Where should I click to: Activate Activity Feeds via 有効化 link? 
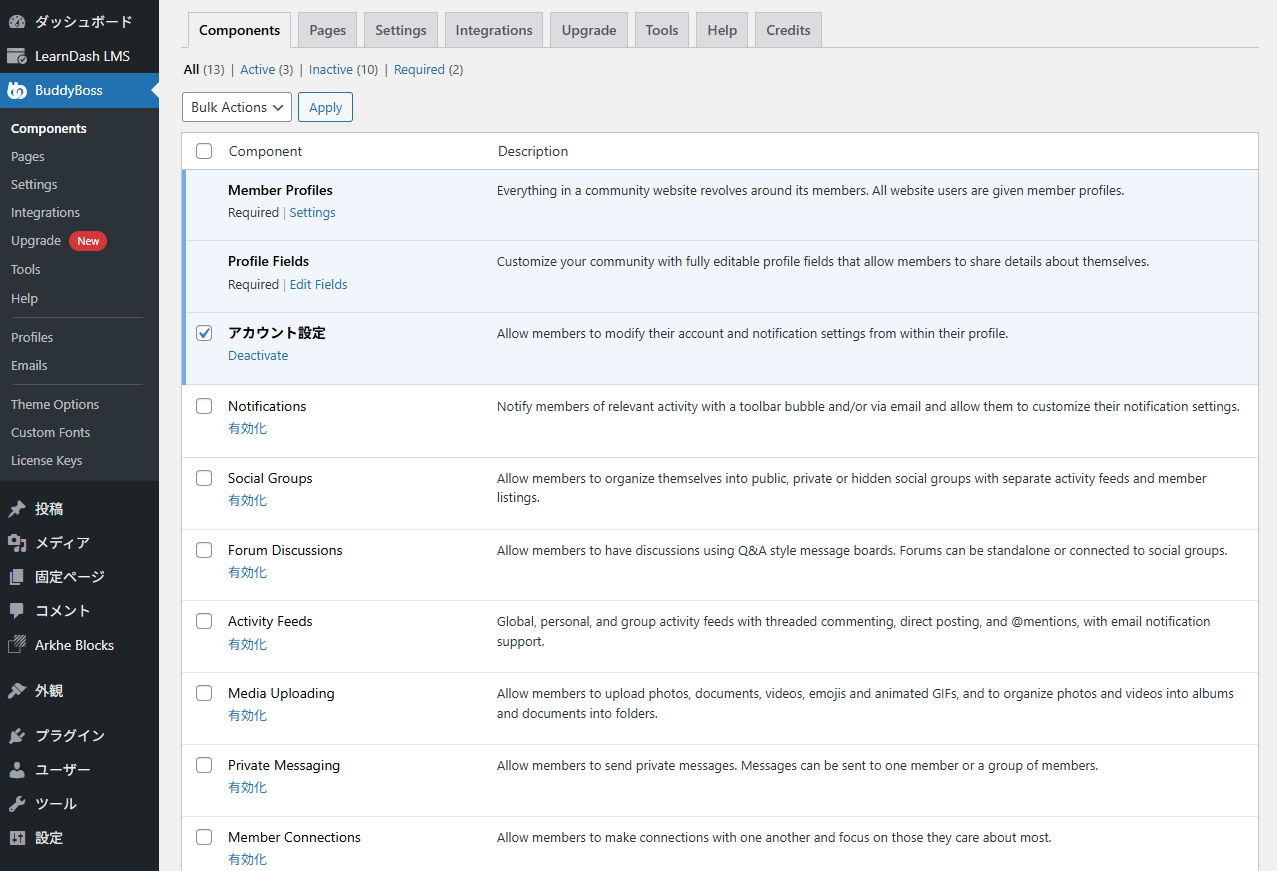coord(247,644)
